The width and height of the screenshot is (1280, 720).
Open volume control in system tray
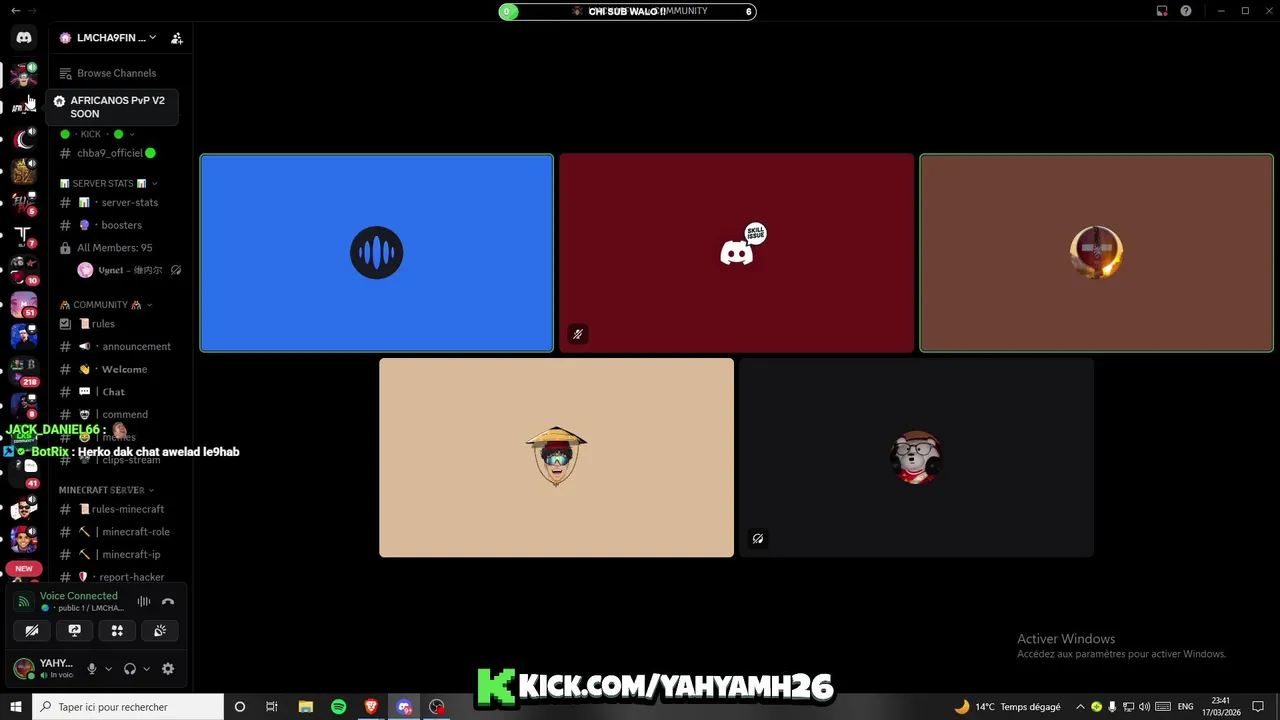tap(1144, 707)
